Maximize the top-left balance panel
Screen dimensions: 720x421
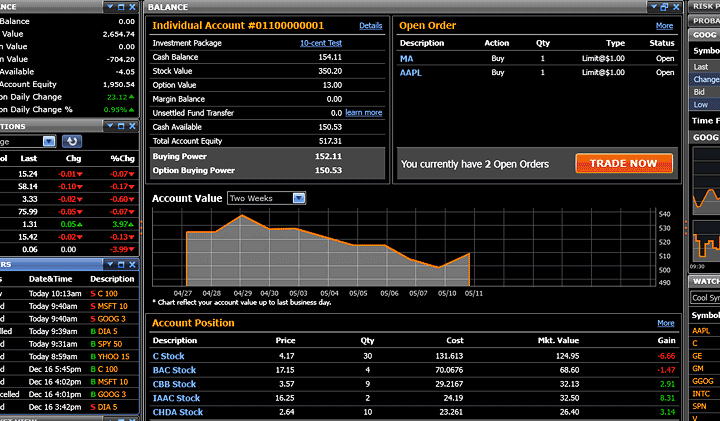click(121, 7)
